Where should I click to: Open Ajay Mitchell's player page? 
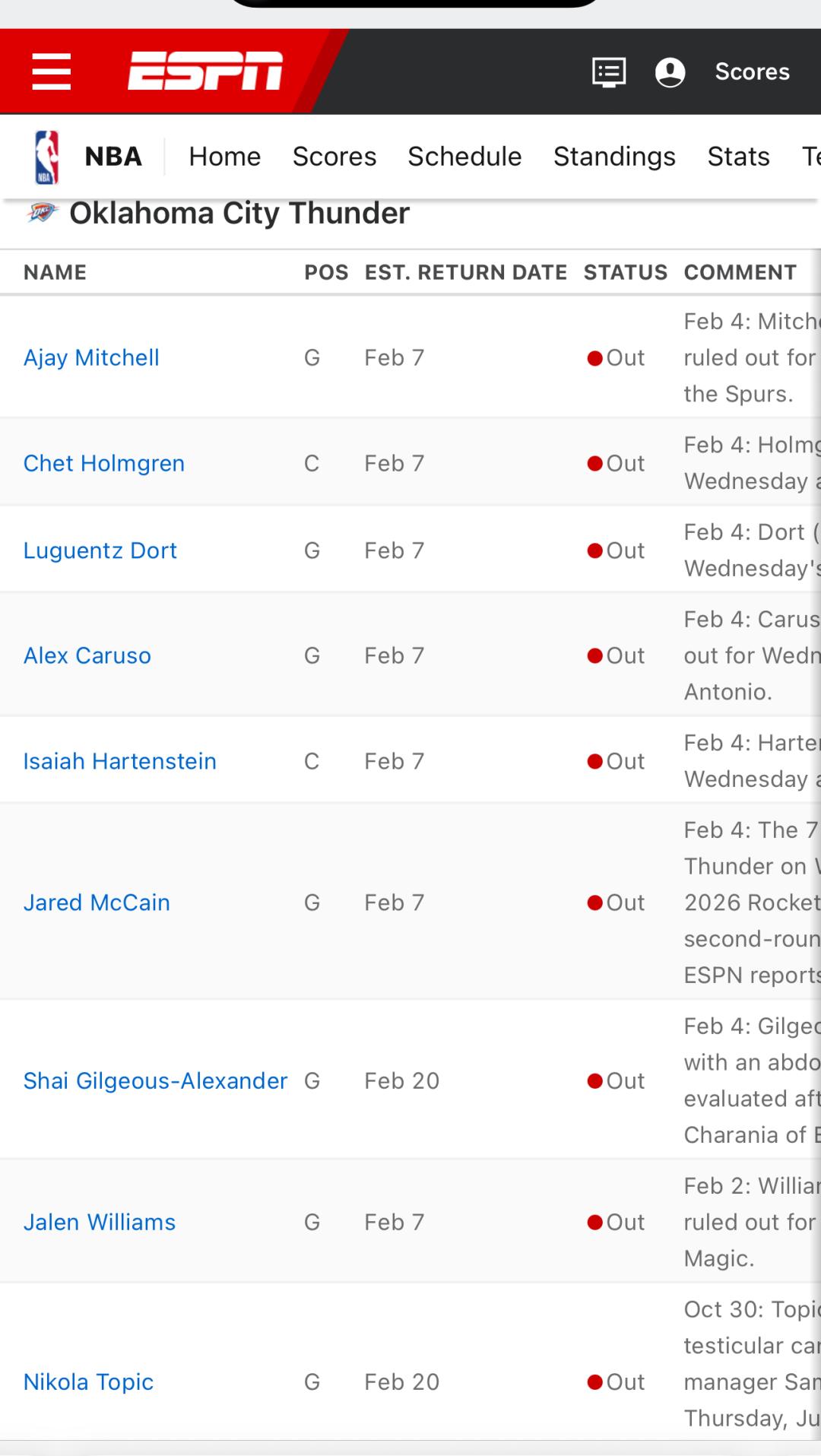coord(91,357)
